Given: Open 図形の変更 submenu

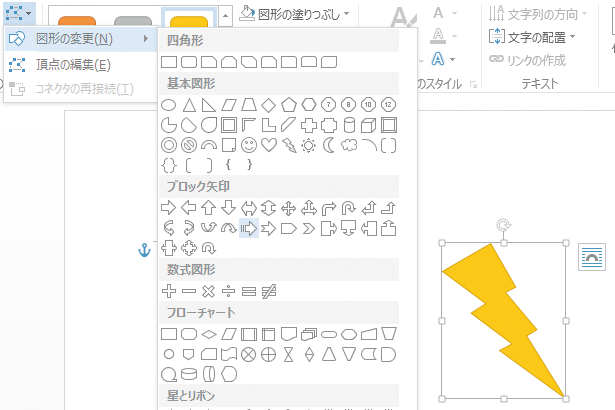Looking at the screenshot, I should pos(81,39).
